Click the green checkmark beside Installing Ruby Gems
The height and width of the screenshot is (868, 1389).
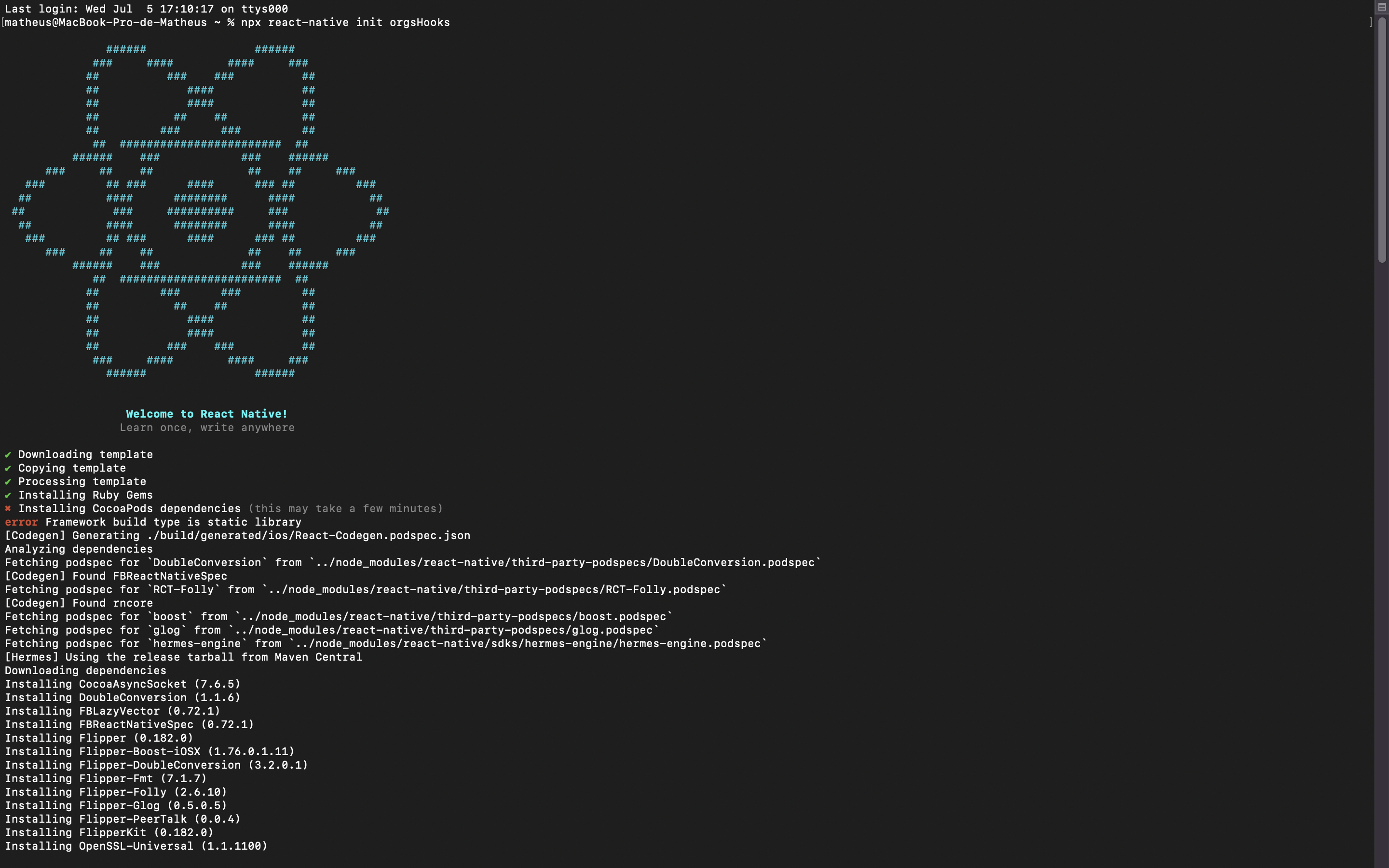tap(8, 495)
